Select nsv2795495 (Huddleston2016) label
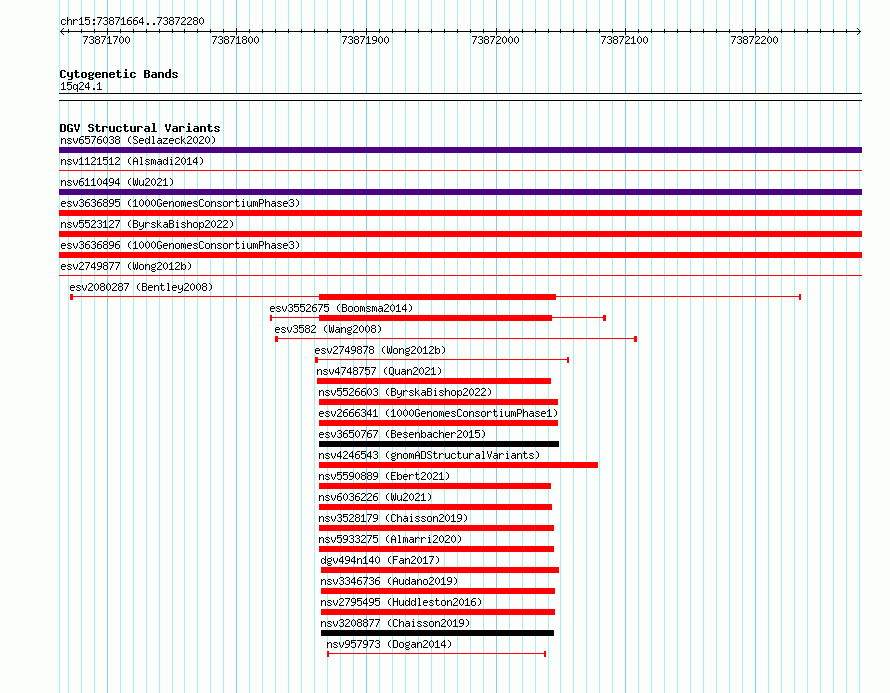 [401, 602]
